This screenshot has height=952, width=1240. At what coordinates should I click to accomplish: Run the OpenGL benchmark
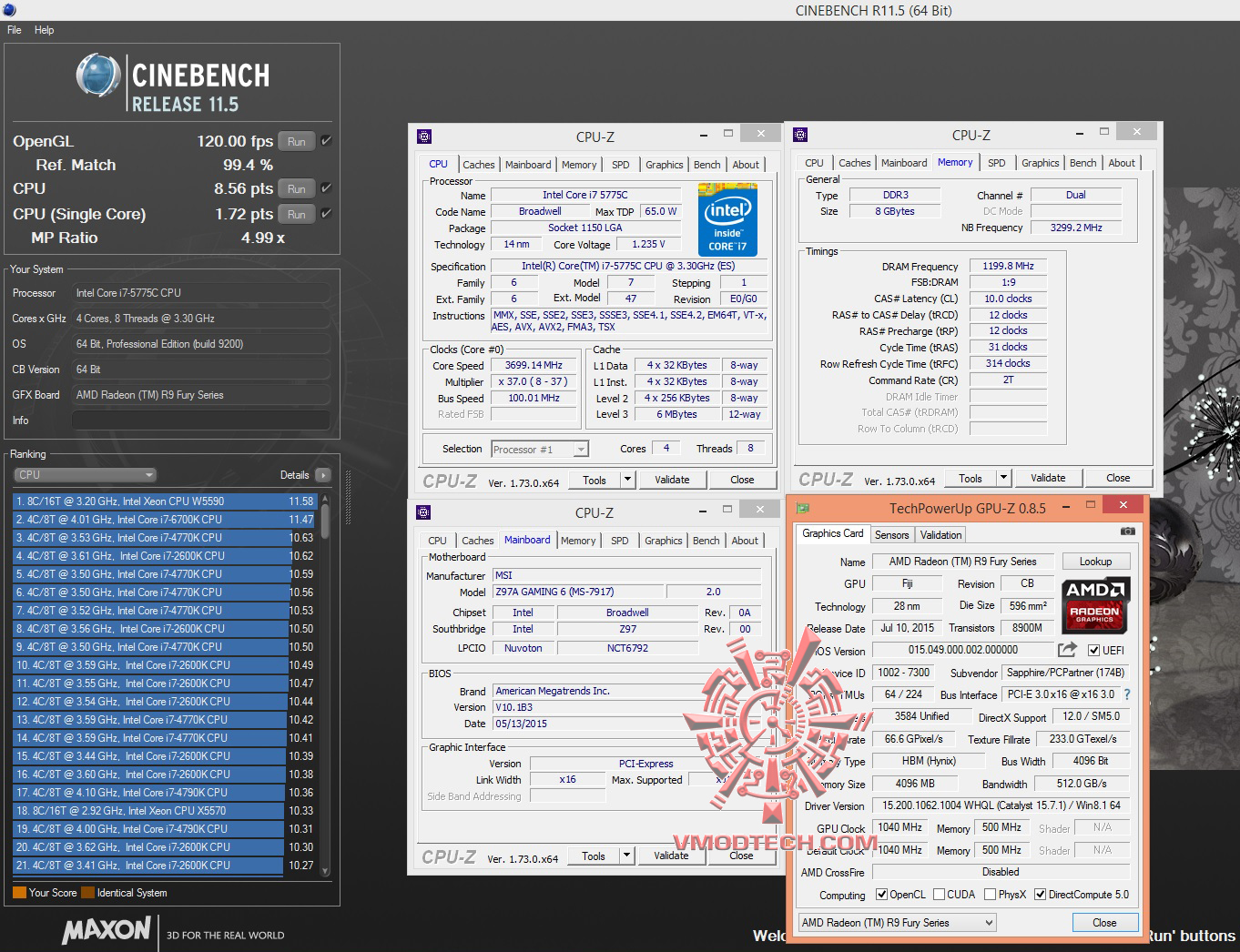297,141
